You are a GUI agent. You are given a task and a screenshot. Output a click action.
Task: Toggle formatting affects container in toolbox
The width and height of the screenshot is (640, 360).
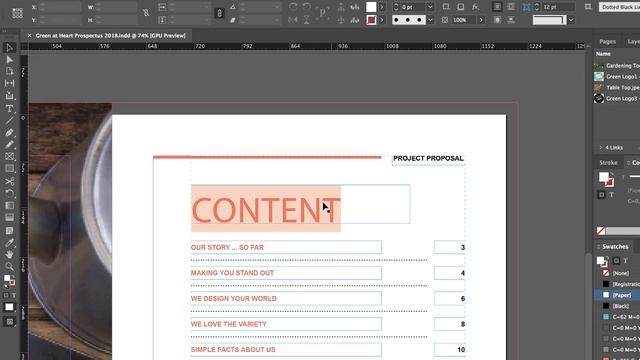click(x=6, y=295)
